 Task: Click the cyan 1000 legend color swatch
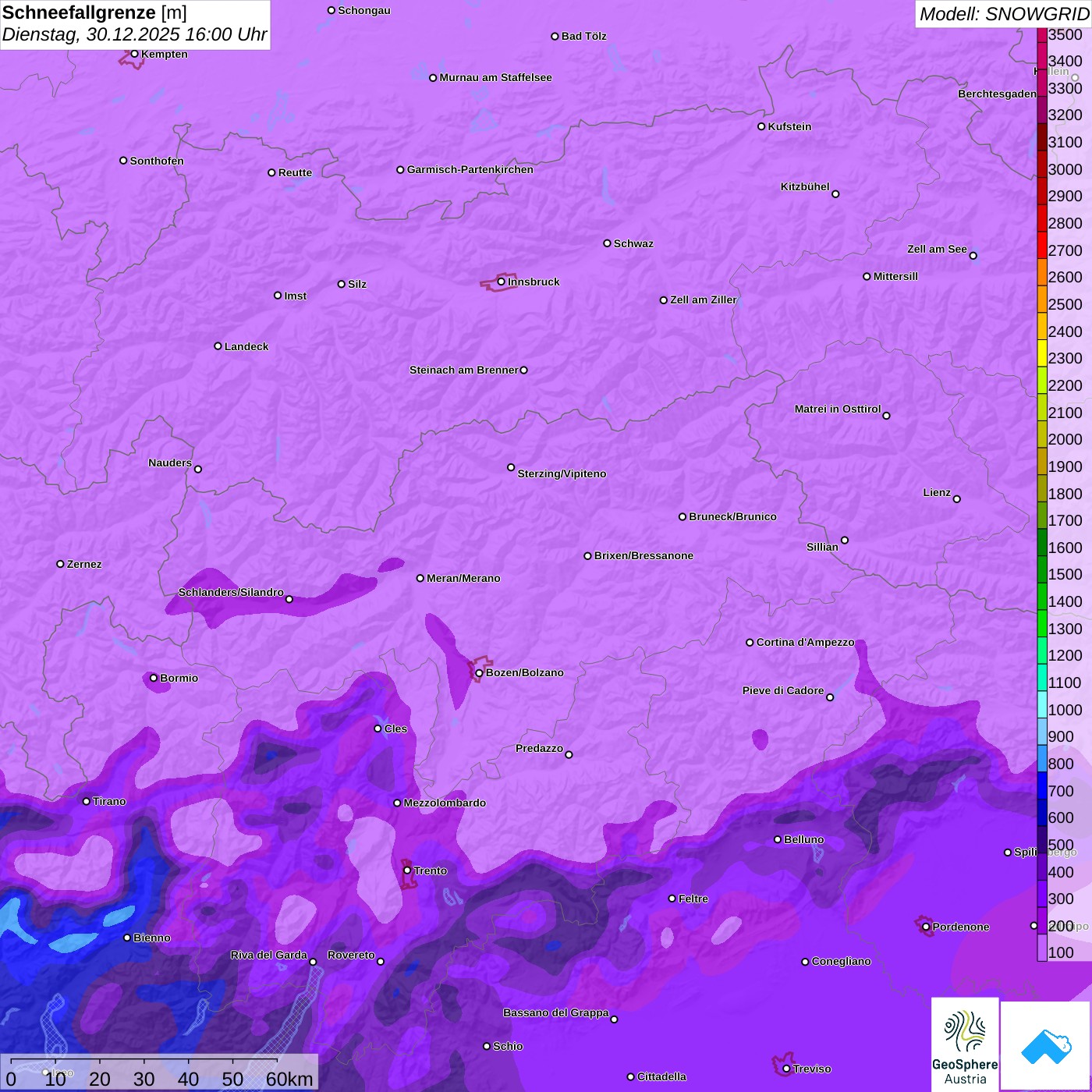point(1042,704)
